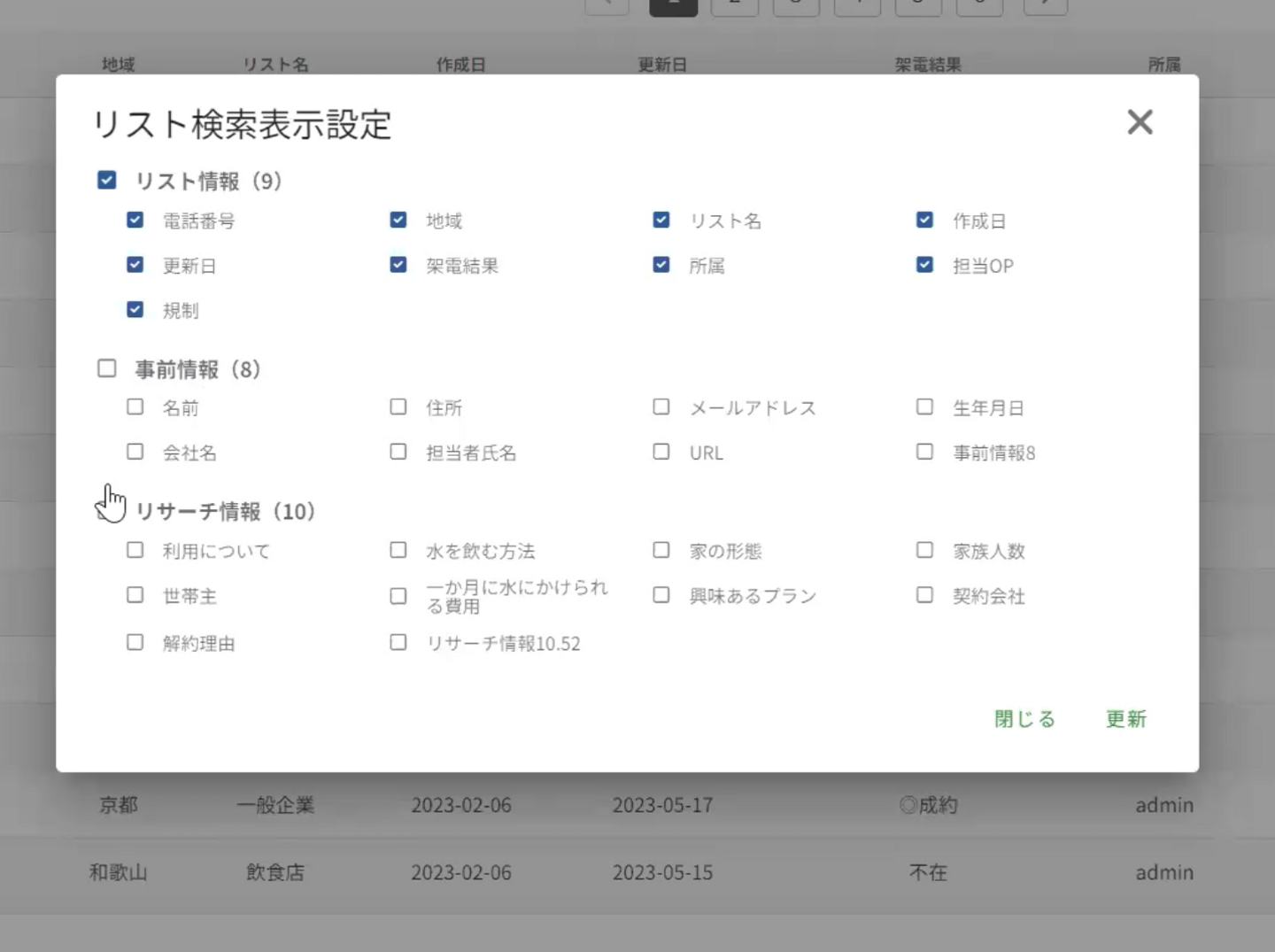Screen dimensions: 1275x952
Task: Click the 閉じる button
Action: (x=1024, y=718)
